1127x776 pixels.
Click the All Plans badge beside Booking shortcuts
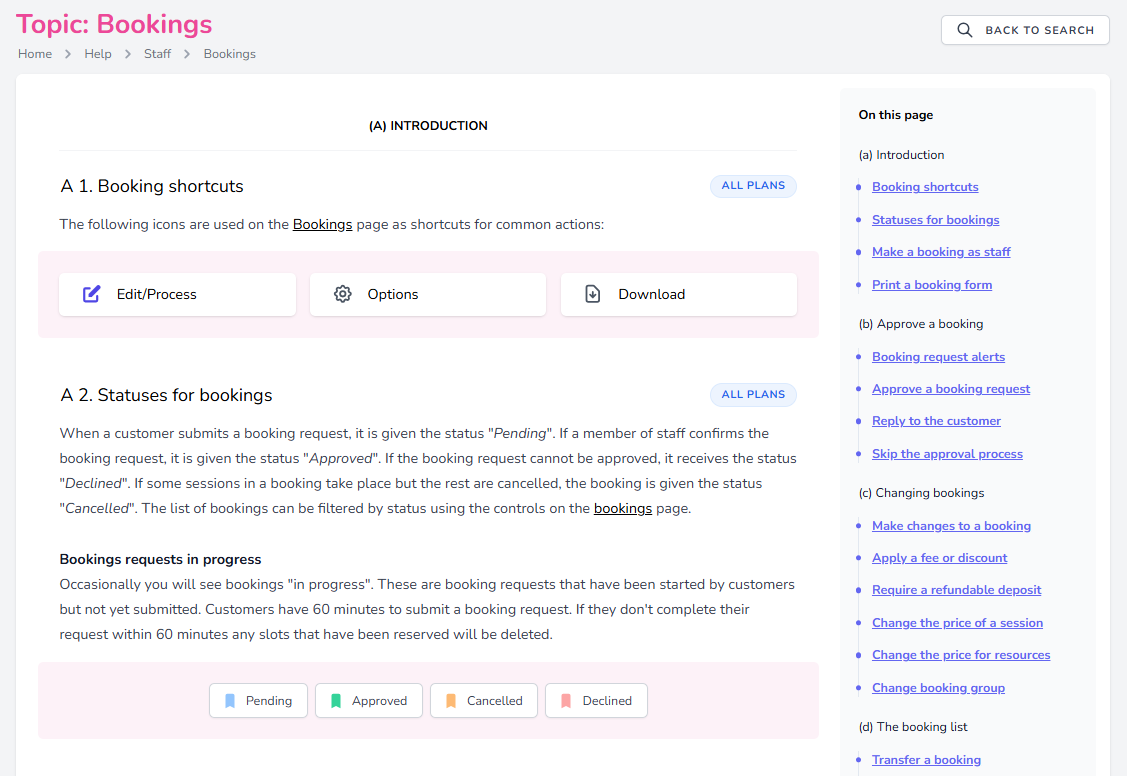click(753, 186)
